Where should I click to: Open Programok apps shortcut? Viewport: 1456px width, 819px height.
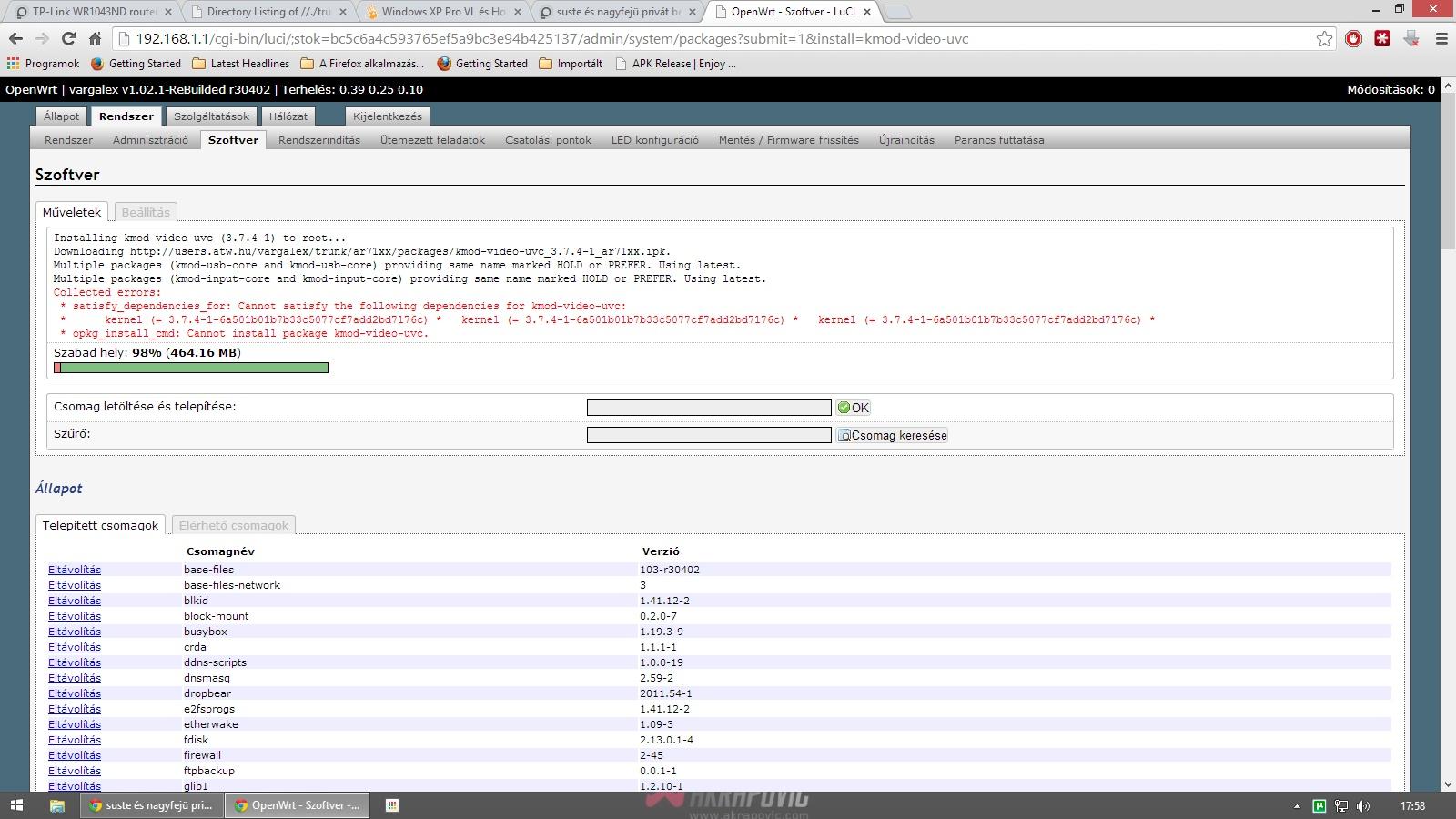coord(43,64)
